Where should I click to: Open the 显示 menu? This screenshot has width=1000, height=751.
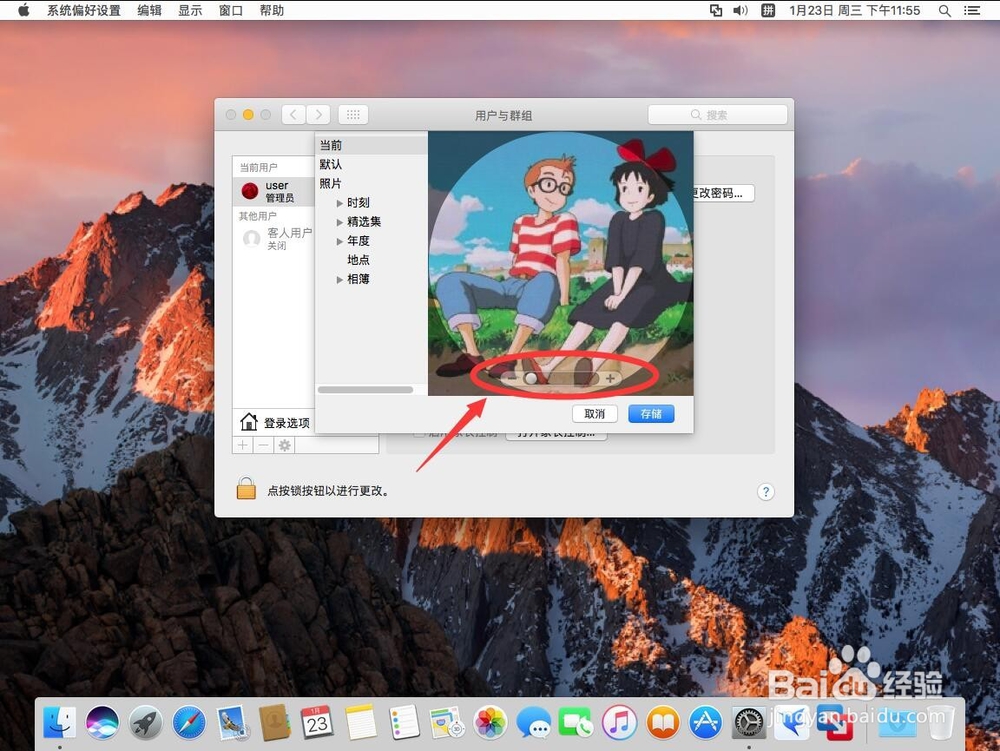[190, 10]
